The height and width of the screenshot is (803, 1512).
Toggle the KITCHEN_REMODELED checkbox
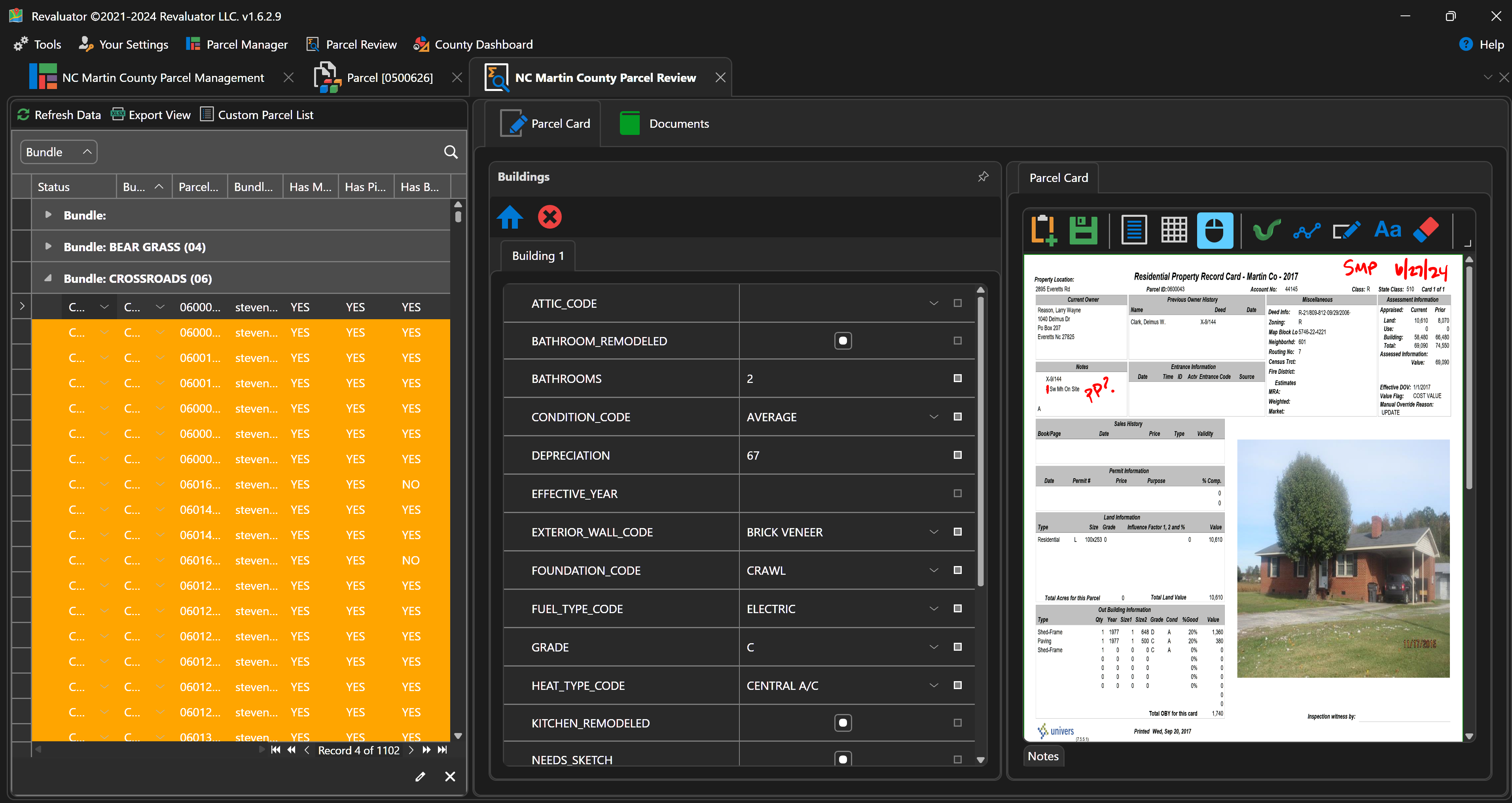(x=843, y=723)
